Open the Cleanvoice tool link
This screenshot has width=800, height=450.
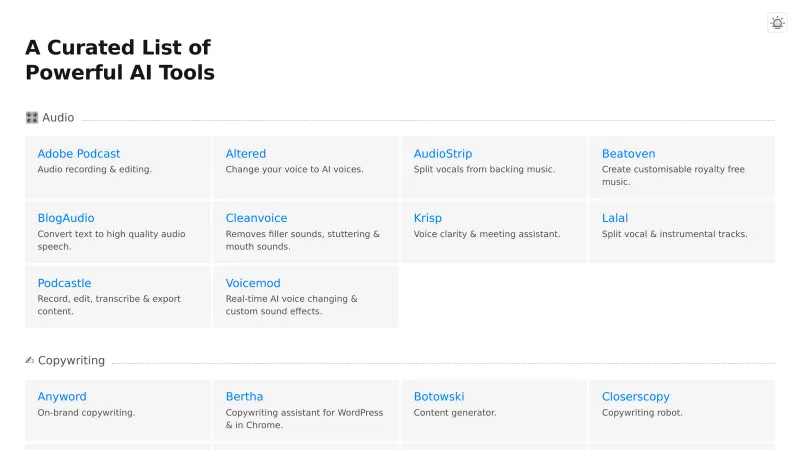[256, 218]
